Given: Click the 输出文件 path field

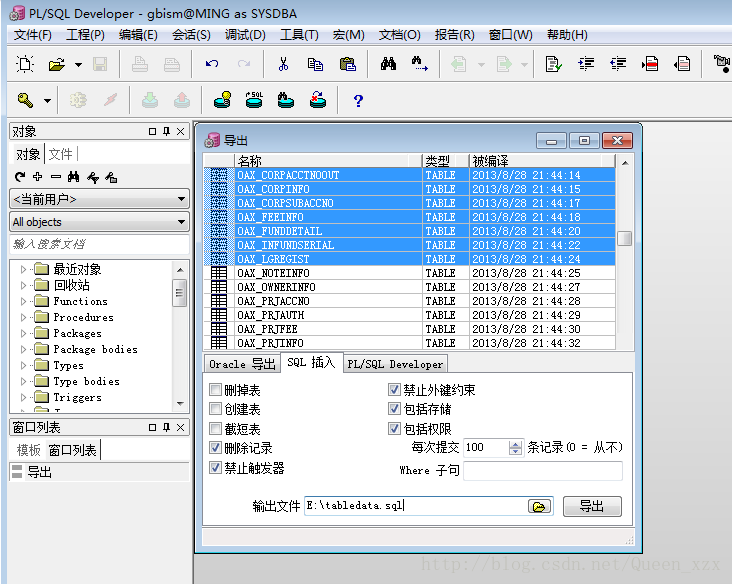Looking at the screenshot, I should (x=415, y=506).
